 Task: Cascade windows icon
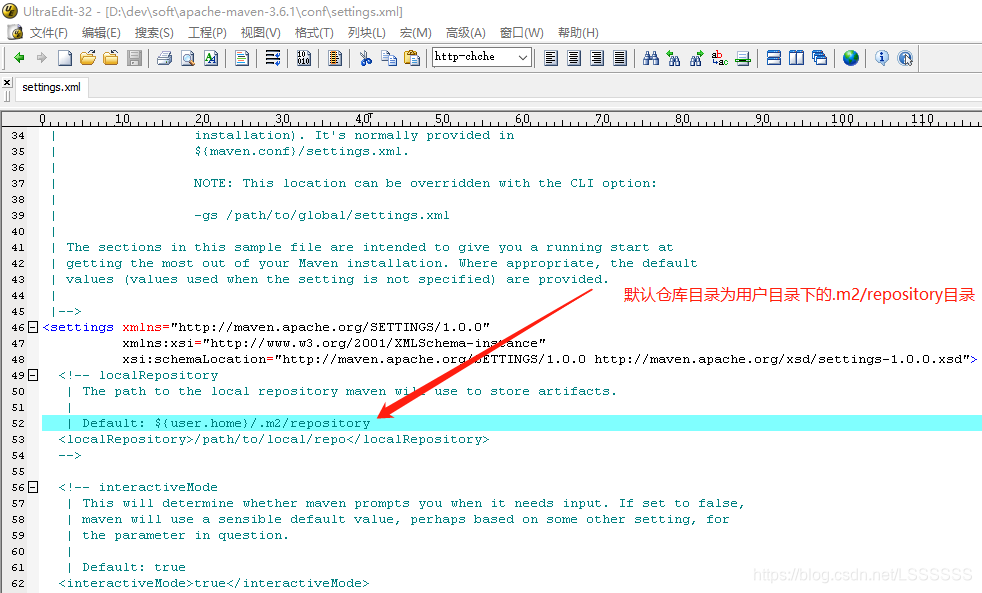pos(819,58)
